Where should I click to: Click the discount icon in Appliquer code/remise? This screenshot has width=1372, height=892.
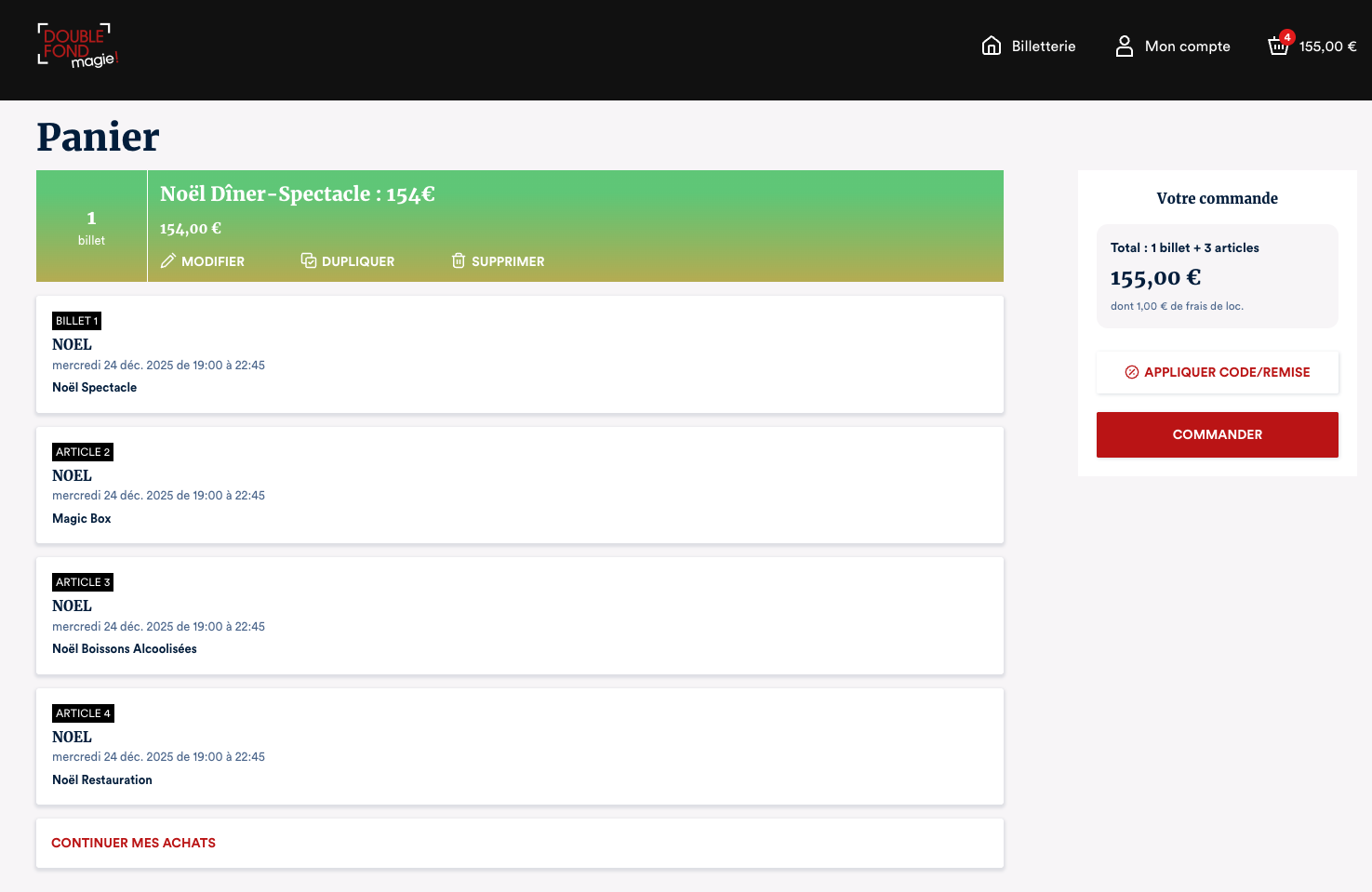1132,372
